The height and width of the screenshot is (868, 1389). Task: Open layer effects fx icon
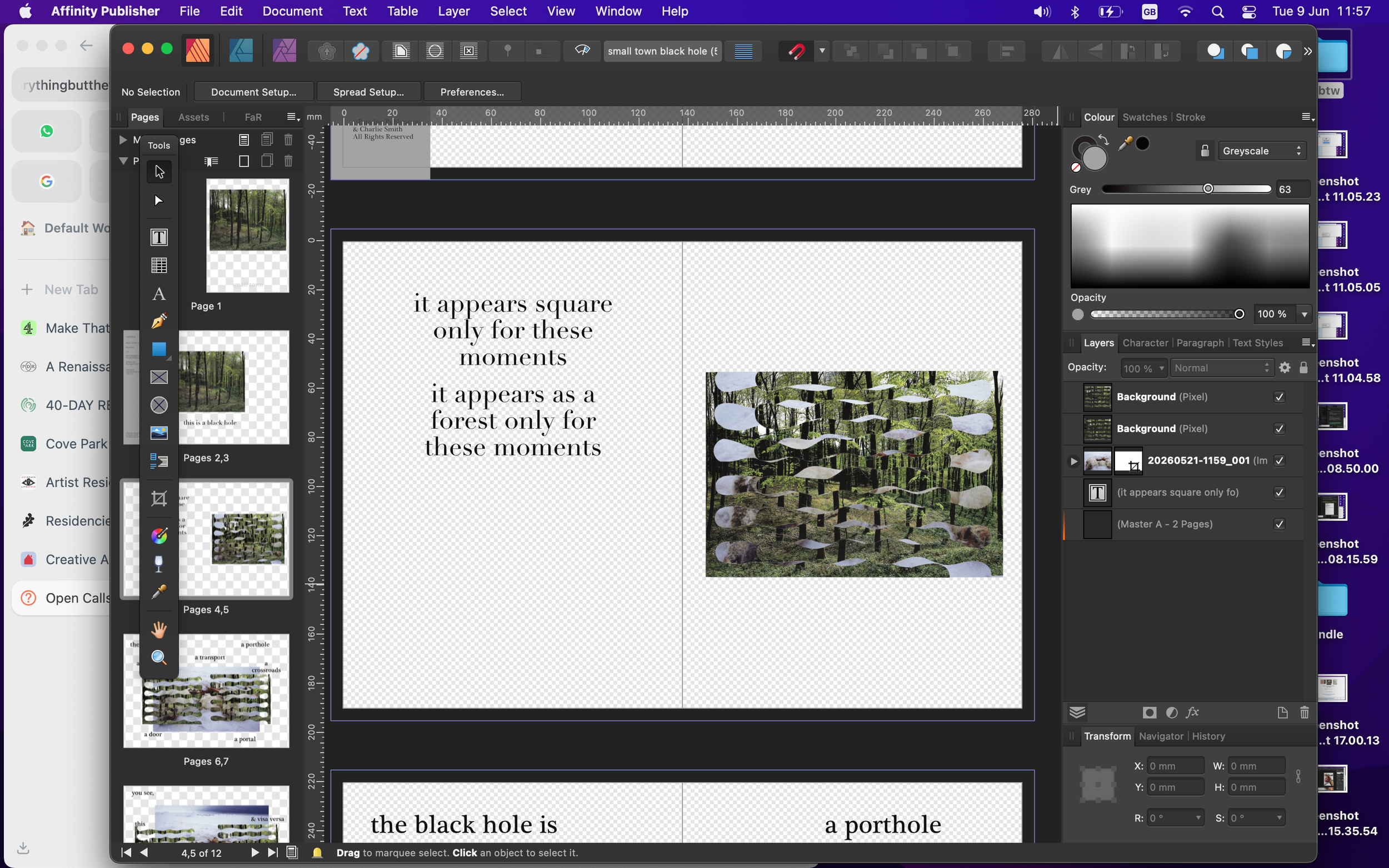(1193, 713)
